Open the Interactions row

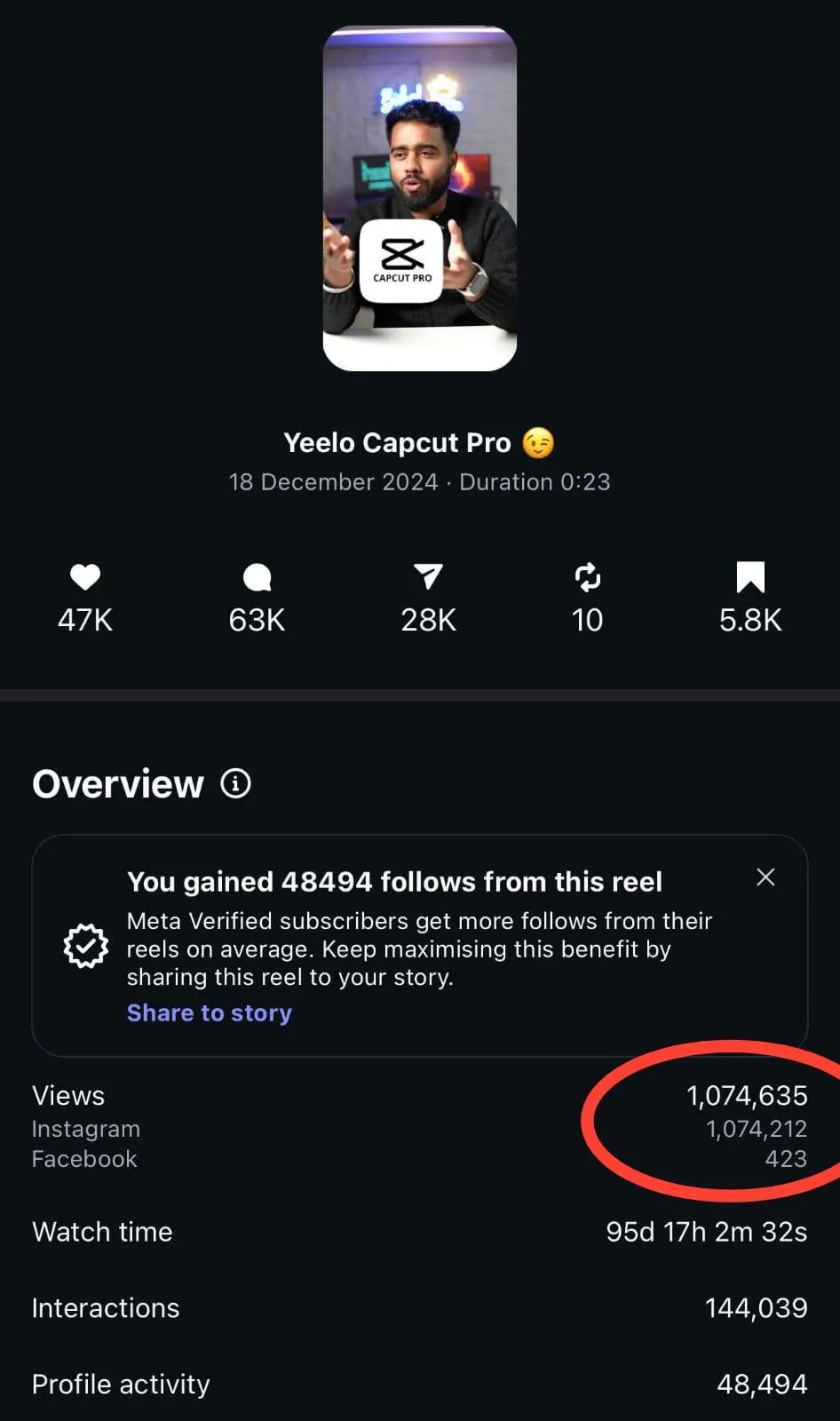coord(420,1308)
